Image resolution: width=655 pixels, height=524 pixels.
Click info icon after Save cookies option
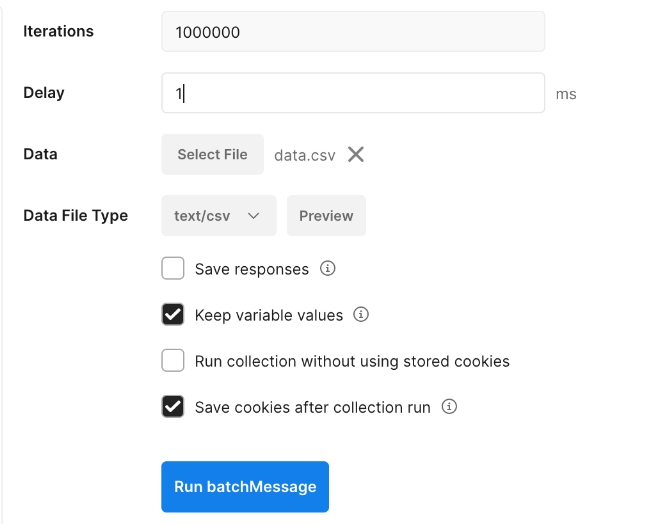(449, 406)
